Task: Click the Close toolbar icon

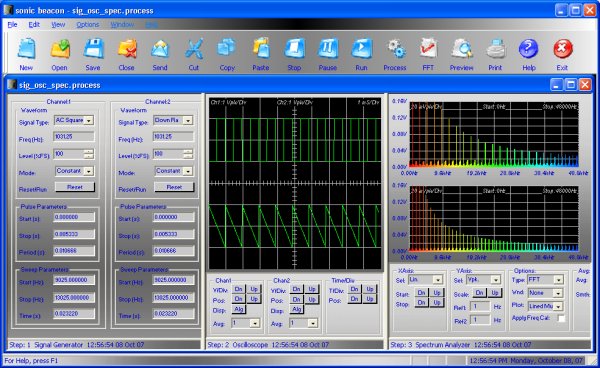Action: click(127, 49)
